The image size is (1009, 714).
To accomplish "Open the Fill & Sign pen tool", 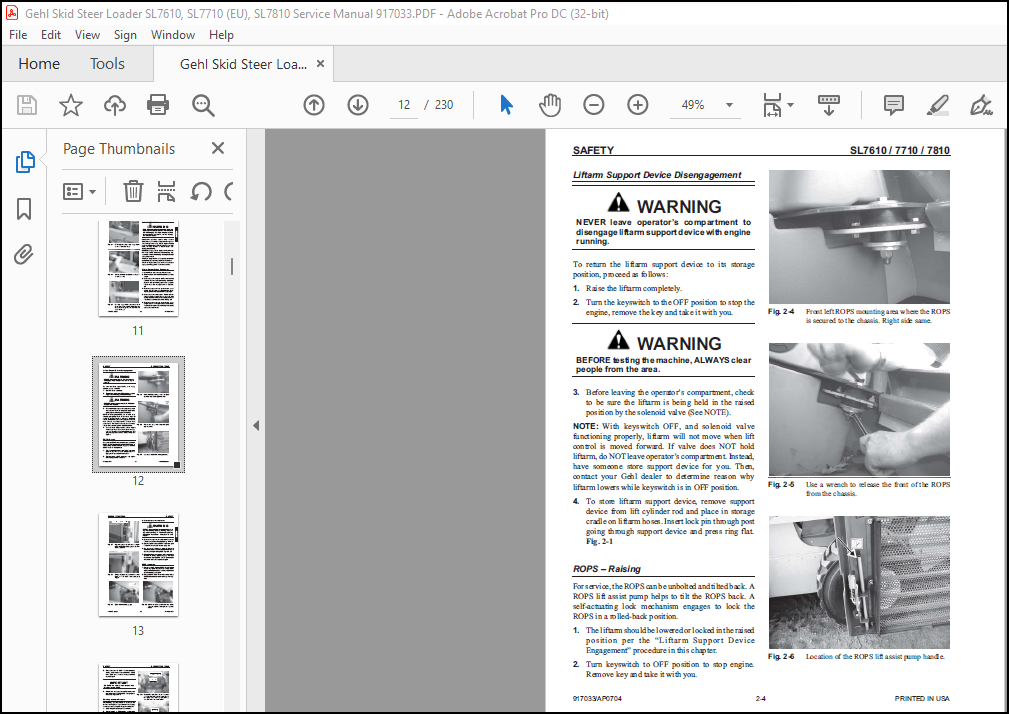I will pyautogui.click(x=981, y=105).
